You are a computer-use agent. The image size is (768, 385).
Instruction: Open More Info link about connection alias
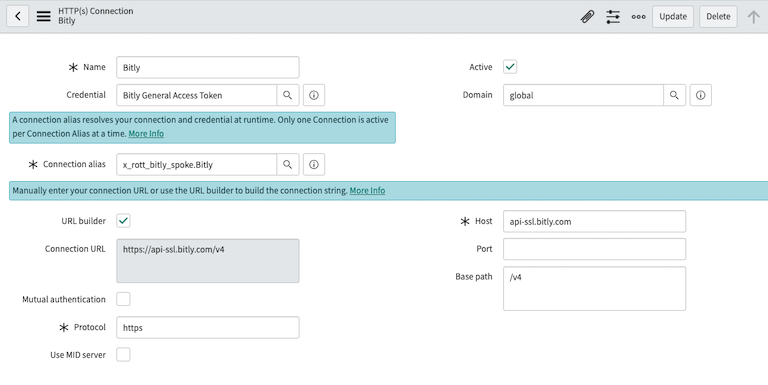[x=146, y=134]
